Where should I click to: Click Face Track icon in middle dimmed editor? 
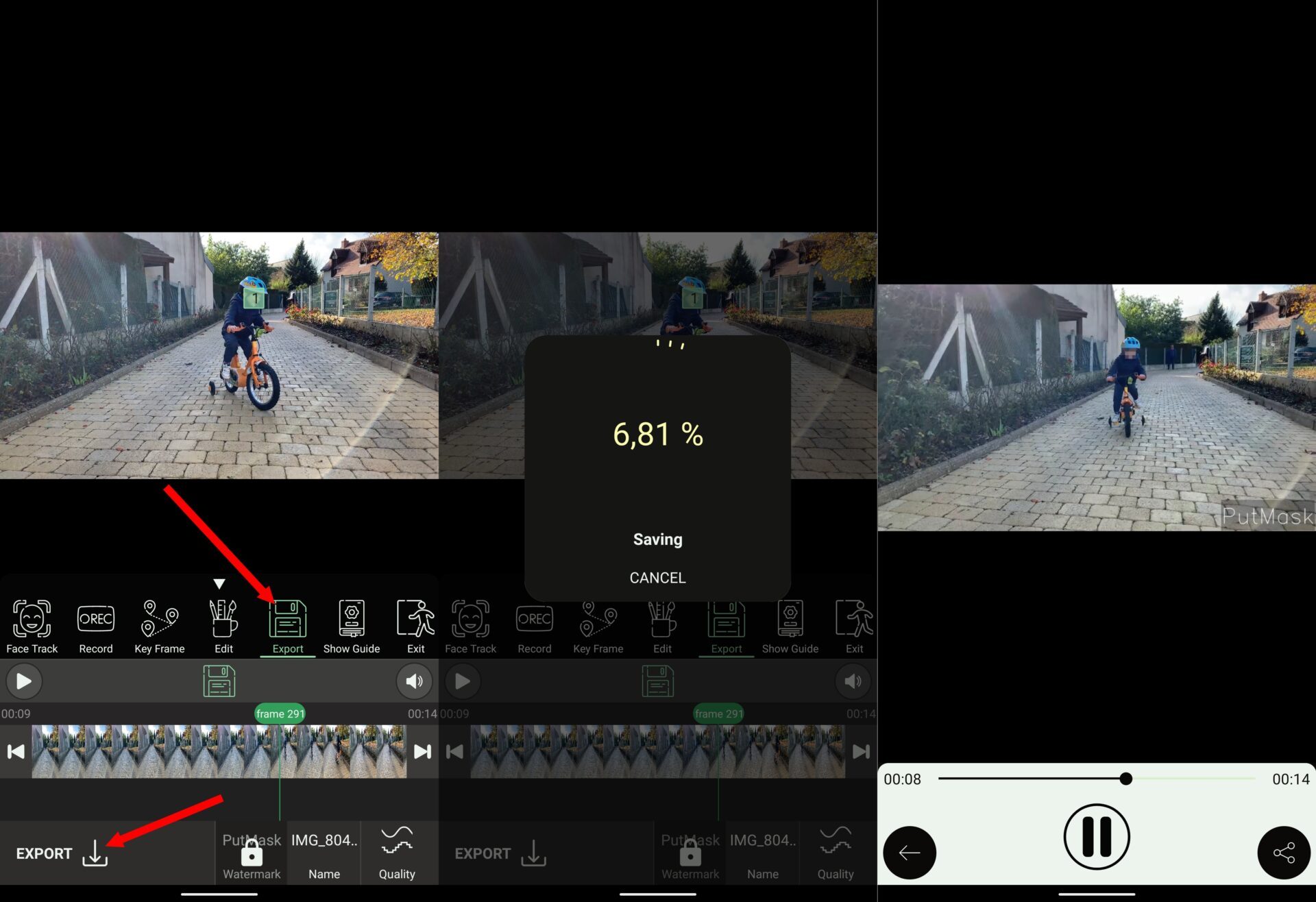pyautogui.click(x=470, y=626)
